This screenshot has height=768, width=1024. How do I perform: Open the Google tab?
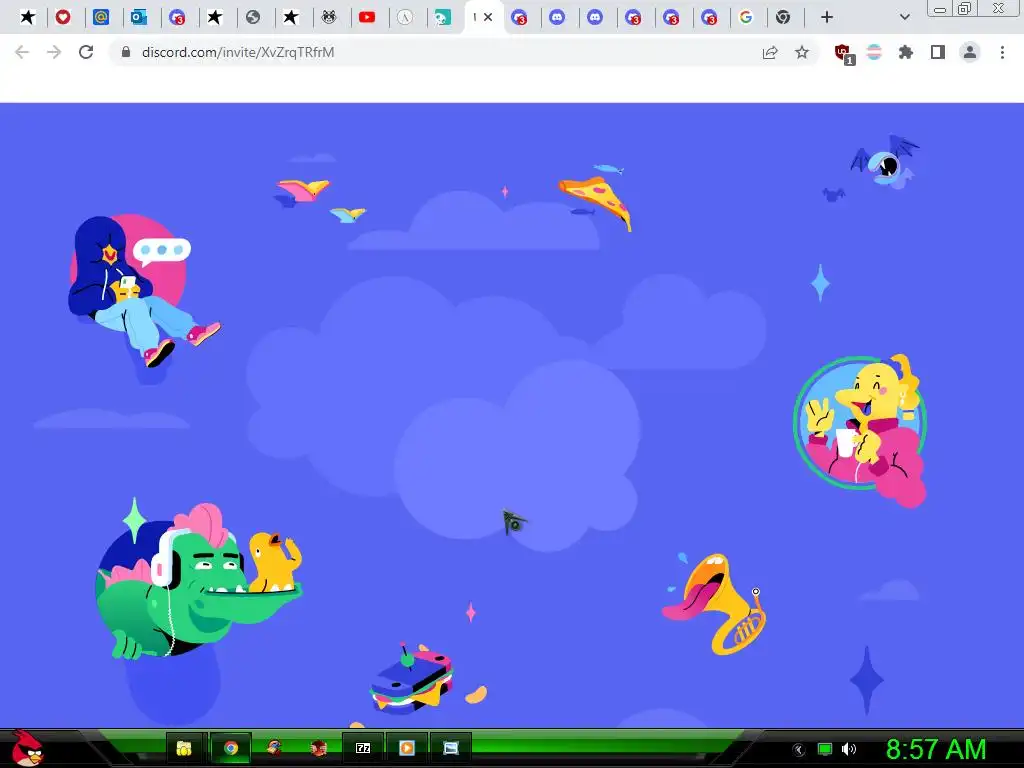click(x=746, y=17)
